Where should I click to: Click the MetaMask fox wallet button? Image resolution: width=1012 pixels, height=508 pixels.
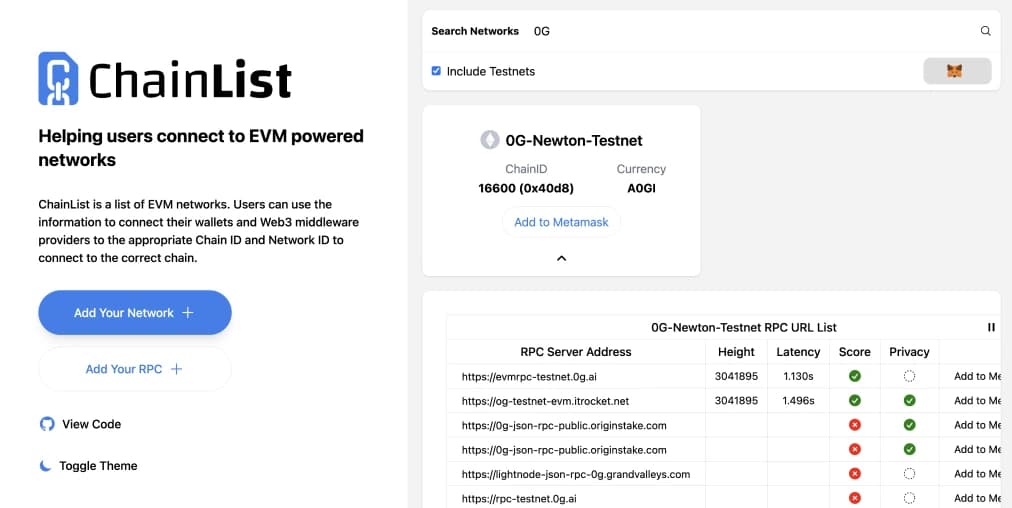coord(957,71)
